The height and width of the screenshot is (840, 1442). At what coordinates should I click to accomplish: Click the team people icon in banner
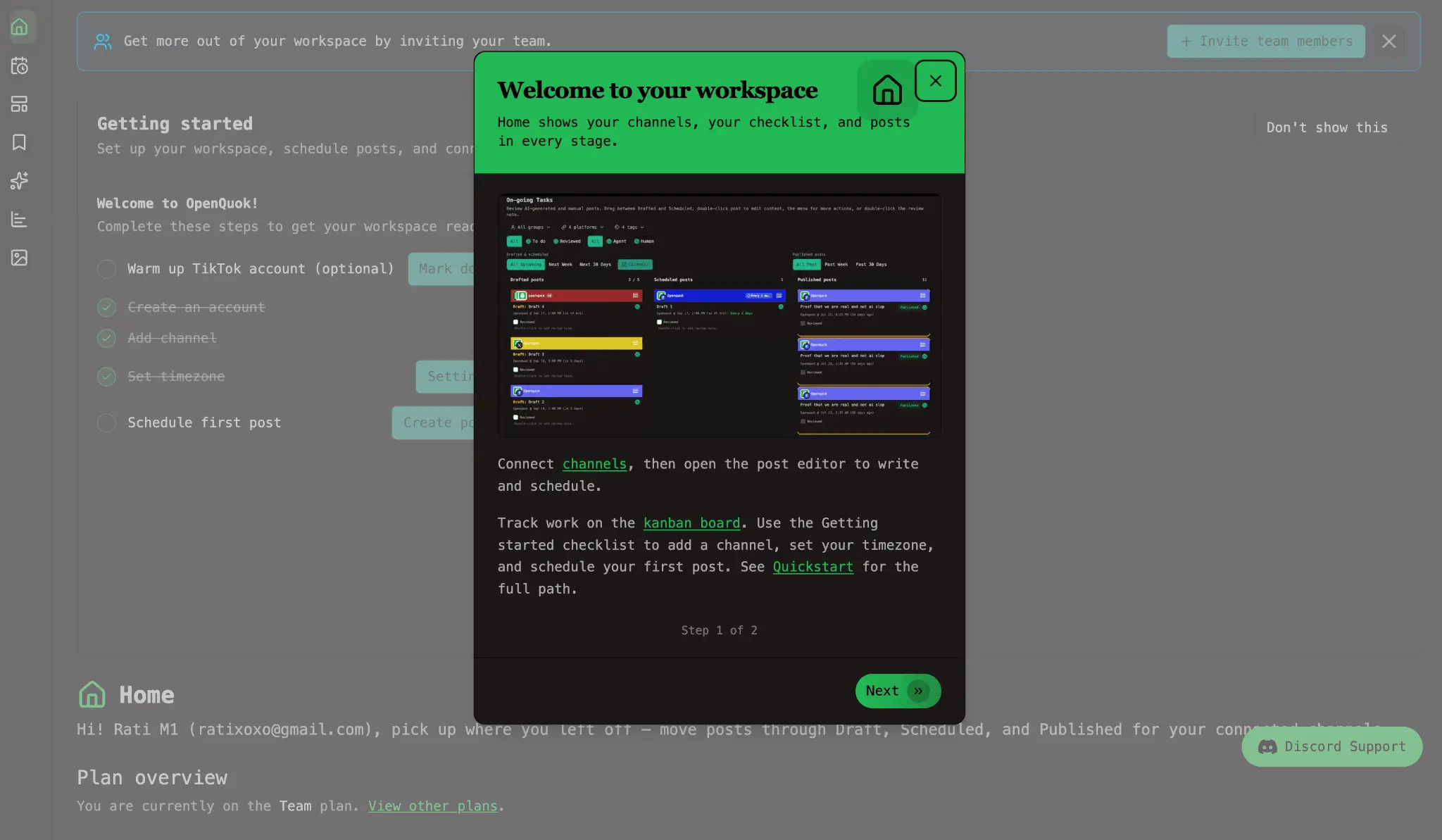click(x=103, y=42)
